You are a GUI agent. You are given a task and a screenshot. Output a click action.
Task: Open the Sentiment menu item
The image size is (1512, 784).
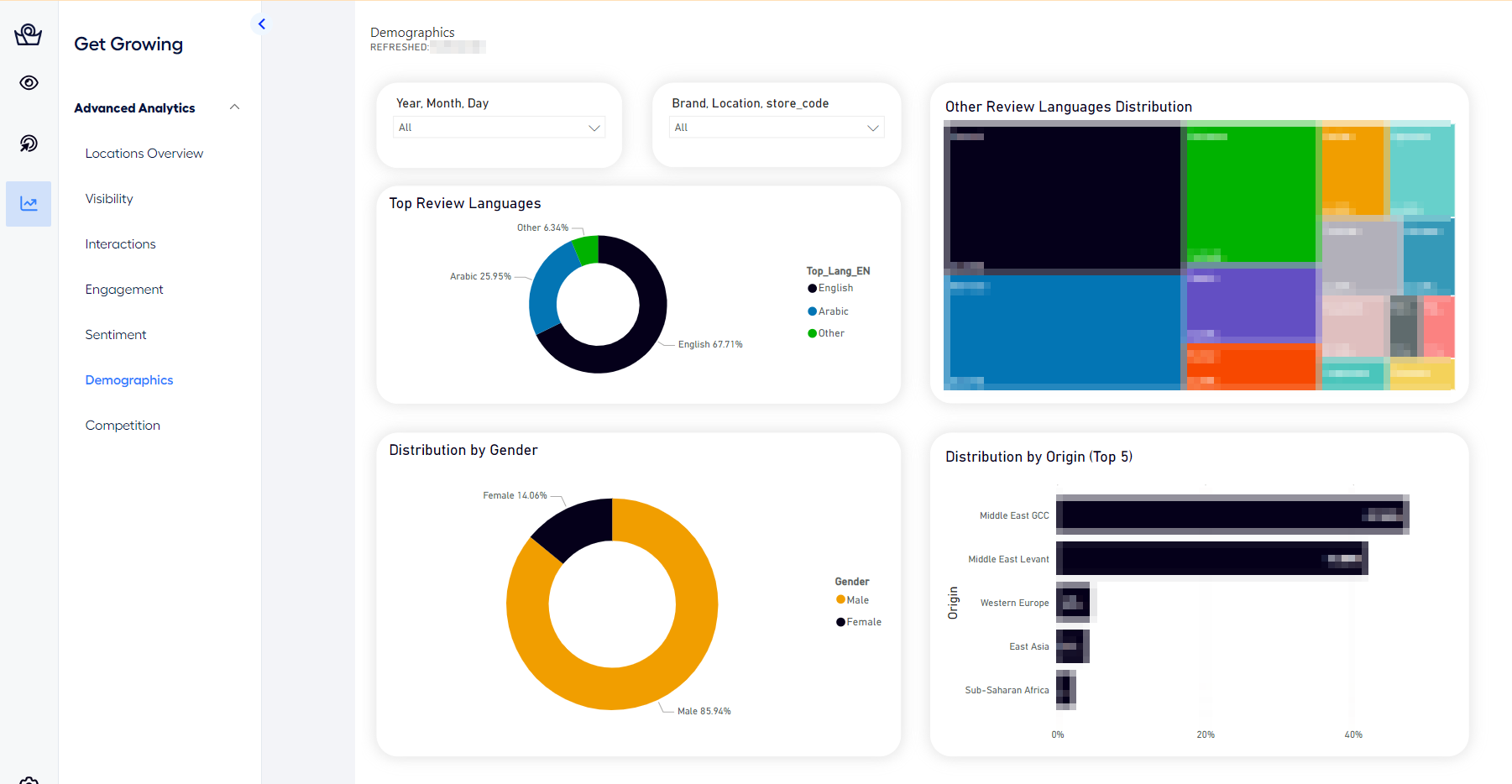coord(116,335)
